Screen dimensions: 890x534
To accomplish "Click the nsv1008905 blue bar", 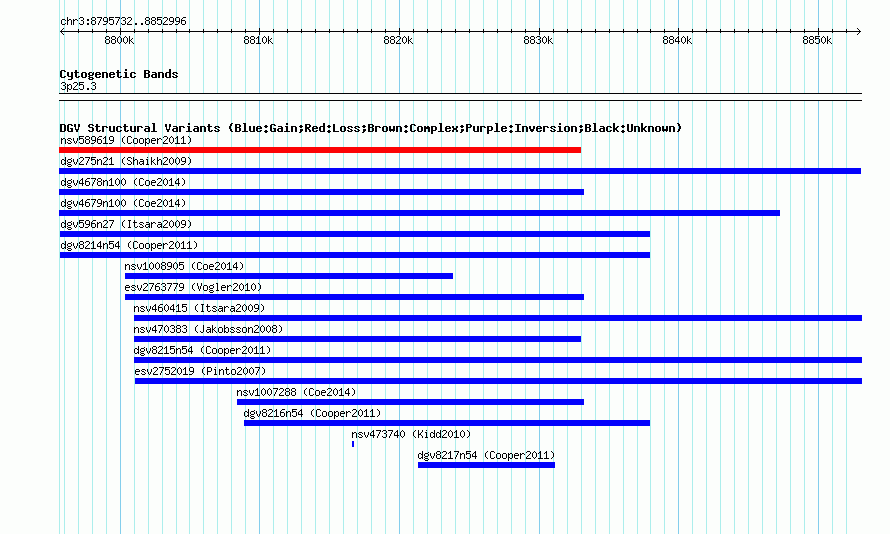I will (x=289, y=276).
